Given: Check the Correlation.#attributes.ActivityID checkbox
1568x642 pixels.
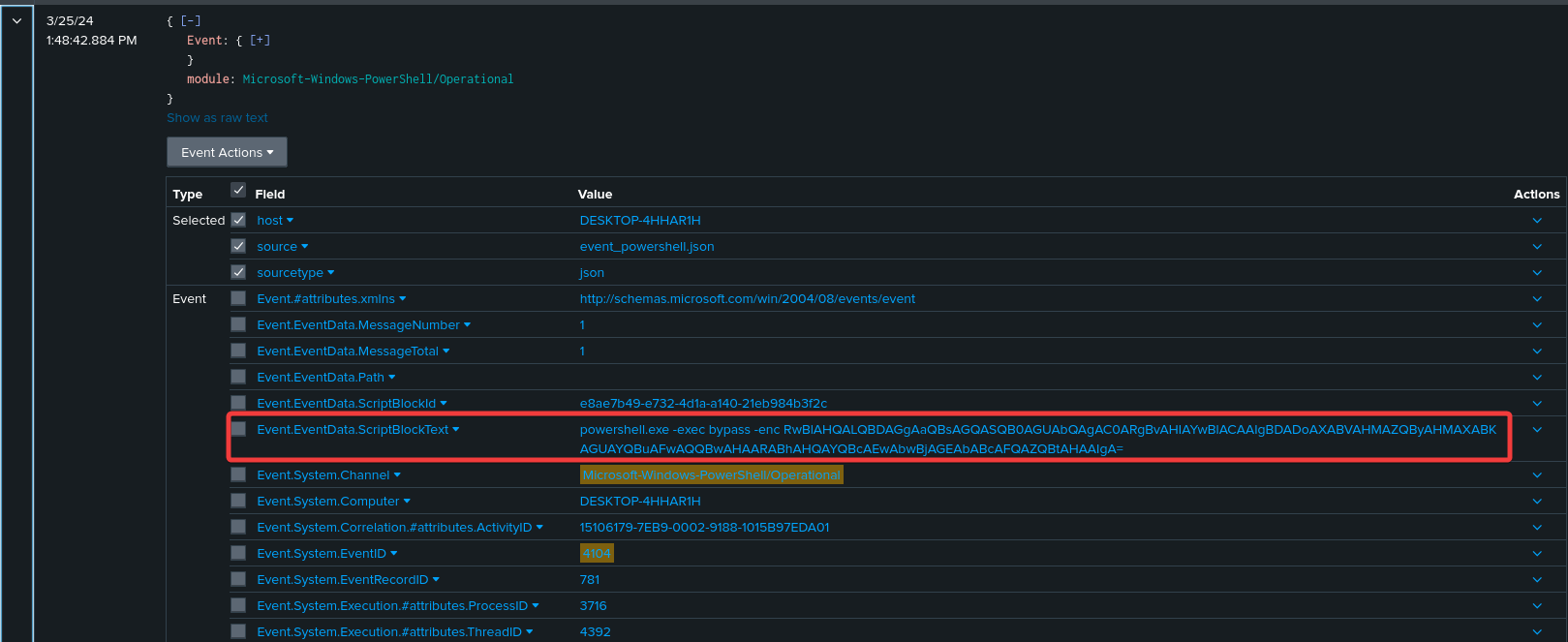Looking at the screenshot, I should 238,527.
